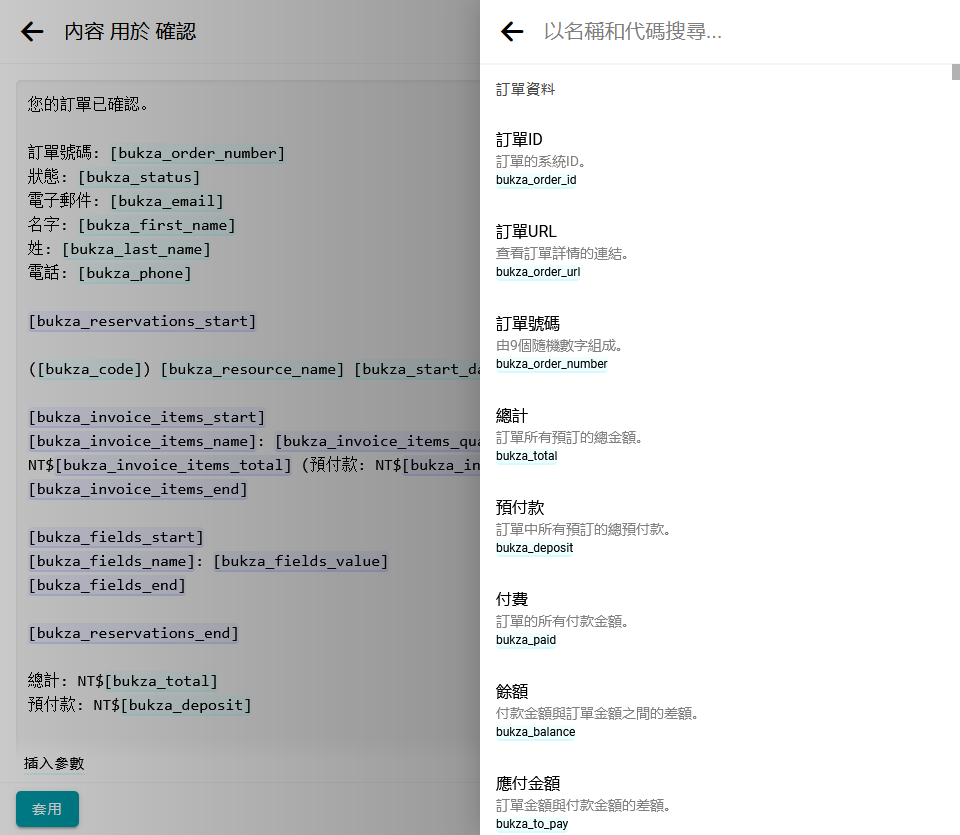Click [bukza_reservations_start] tag in the editor

tap(142, 321)
